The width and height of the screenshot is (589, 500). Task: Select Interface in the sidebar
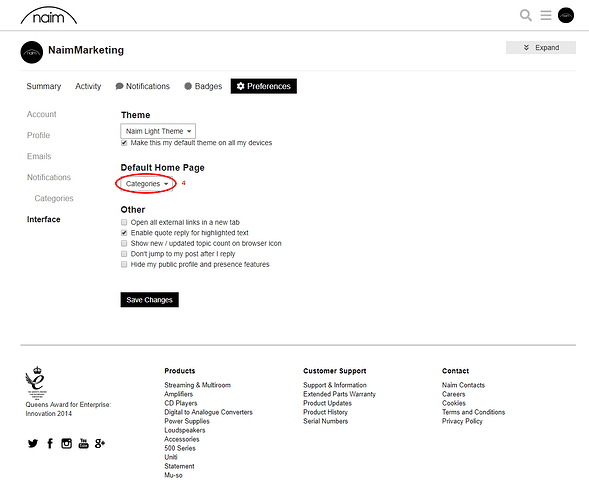tap(44, 219)
